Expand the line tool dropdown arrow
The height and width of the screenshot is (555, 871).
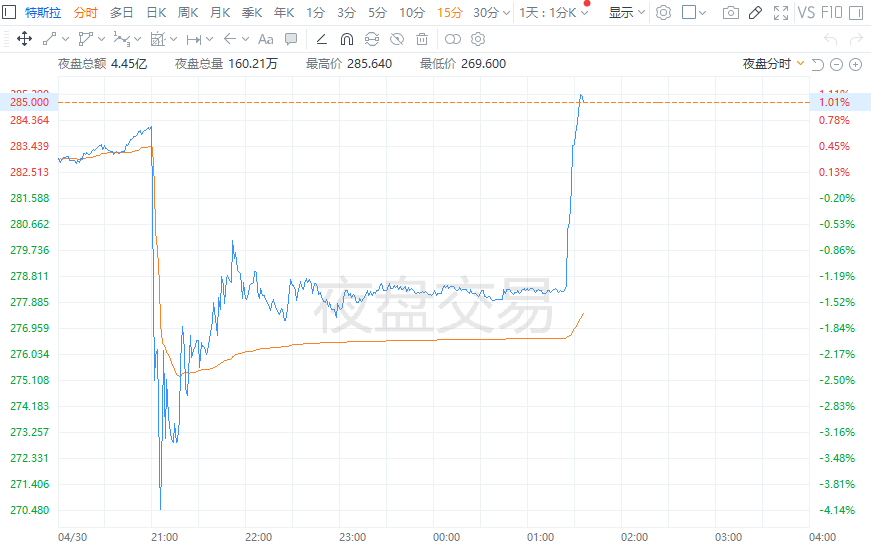(65, 39)
